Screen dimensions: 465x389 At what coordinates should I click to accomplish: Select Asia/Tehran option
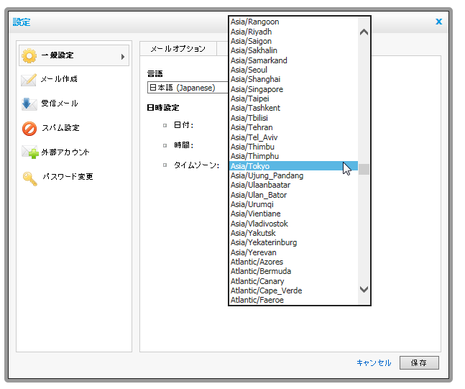click(x=293, y=127)
